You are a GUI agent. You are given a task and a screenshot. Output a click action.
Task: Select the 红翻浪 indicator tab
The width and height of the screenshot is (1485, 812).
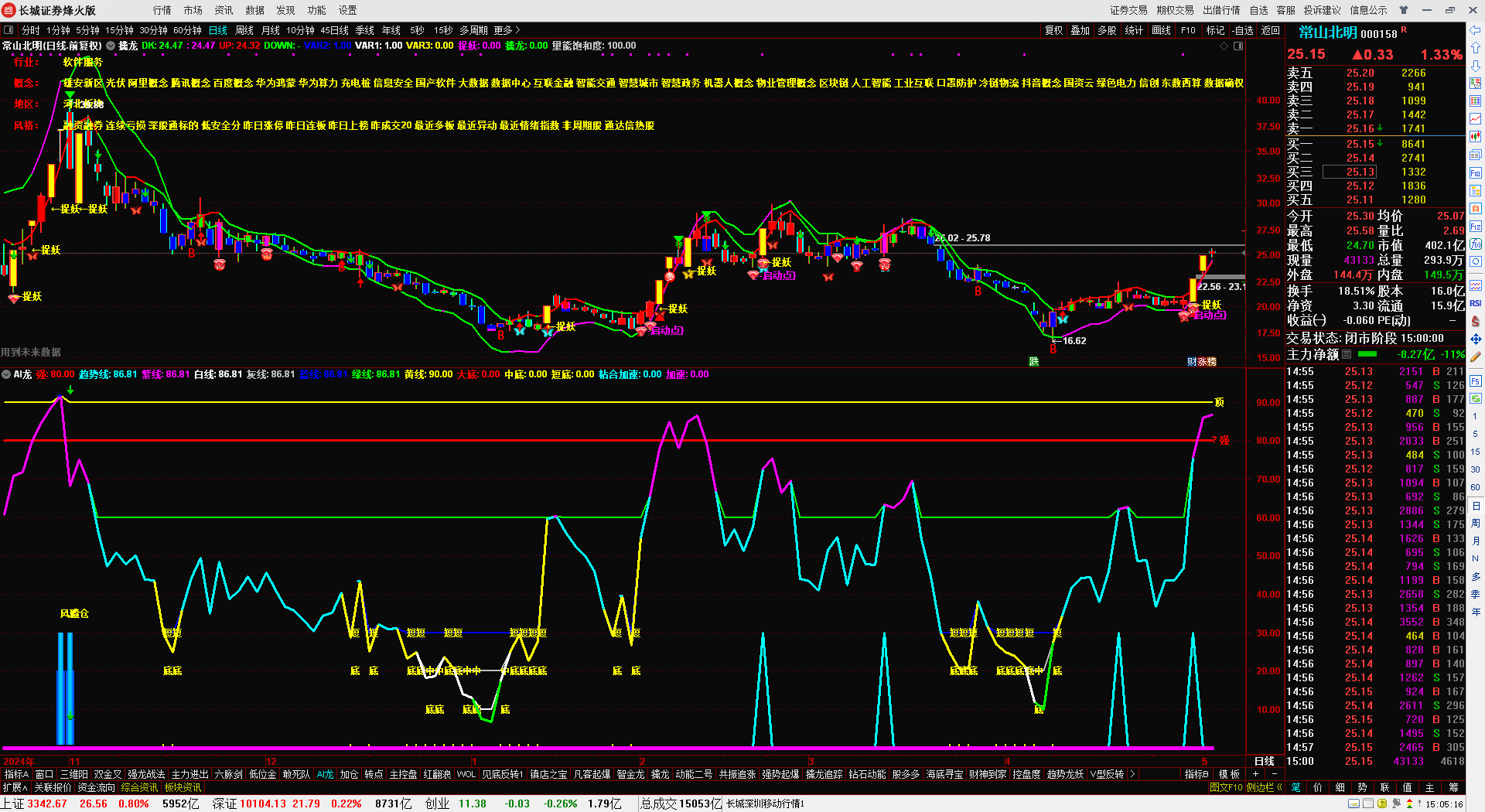437,774
